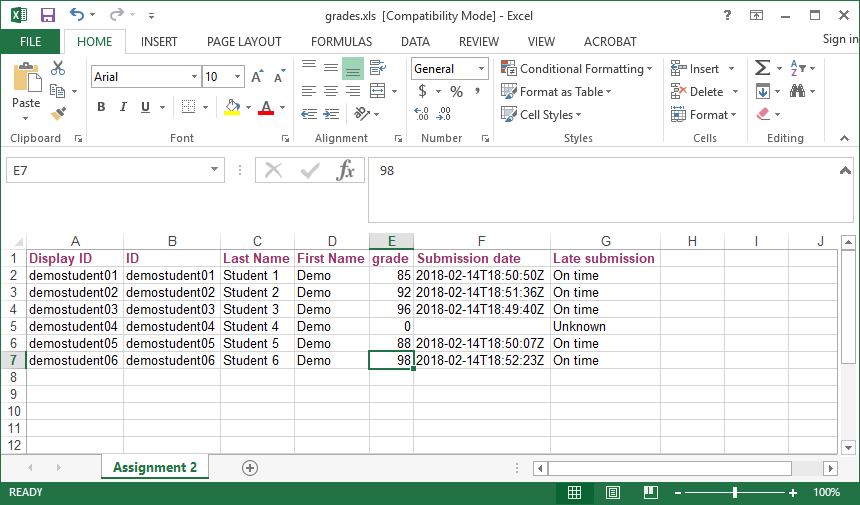Click Delete cells button
This screenshot has height=505, width=860.
[697, 92]
